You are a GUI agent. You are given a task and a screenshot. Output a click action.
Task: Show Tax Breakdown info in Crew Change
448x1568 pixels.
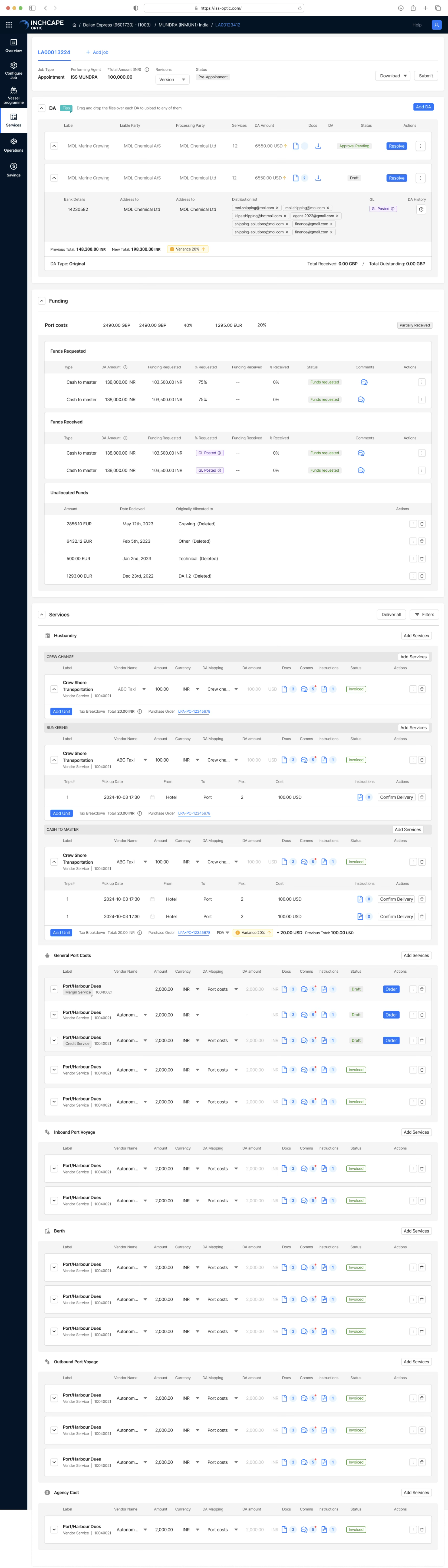tap(140, 712)
